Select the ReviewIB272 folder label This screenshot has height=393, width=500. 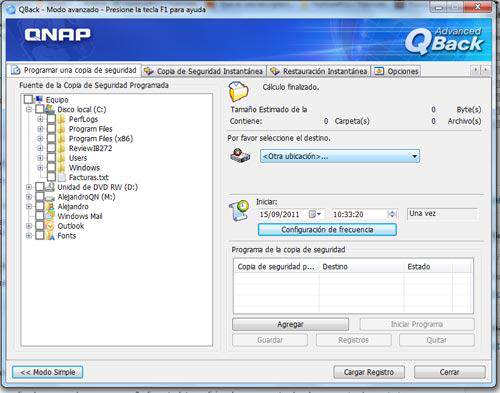pyautogui.click(x=90, y=148)
